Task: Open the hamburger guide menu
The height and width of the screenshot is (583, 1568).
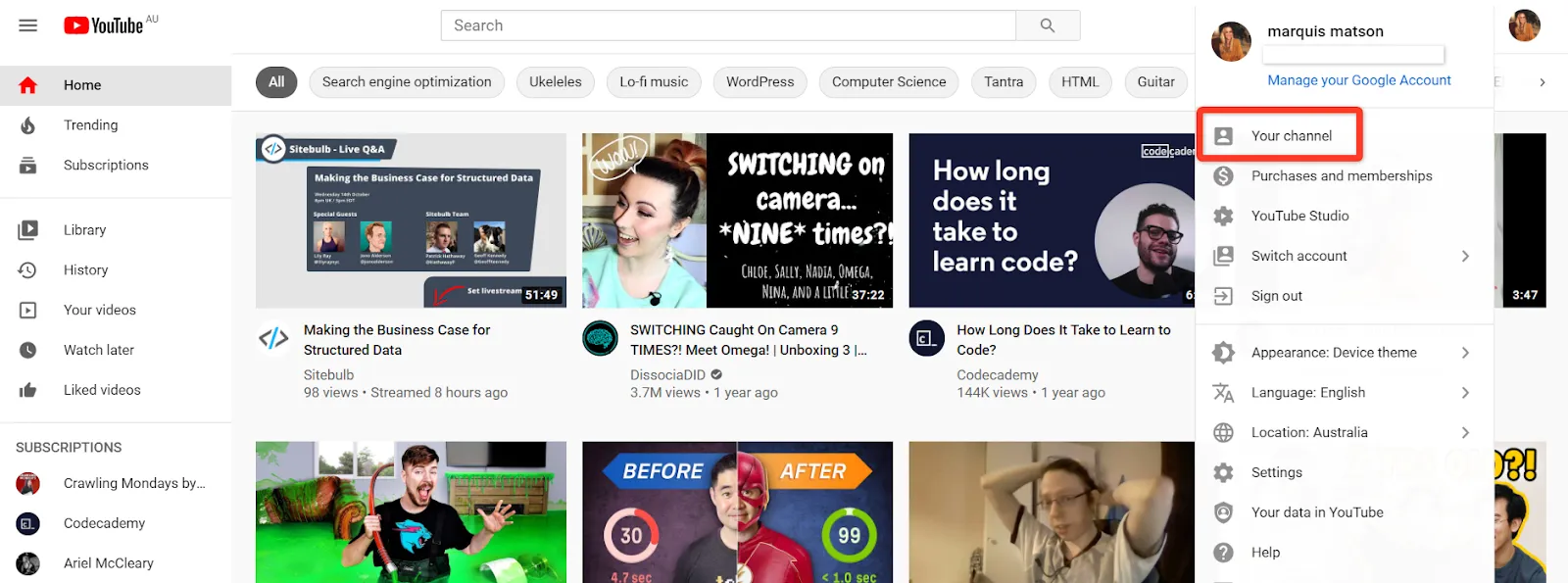Action: (27, 25)
